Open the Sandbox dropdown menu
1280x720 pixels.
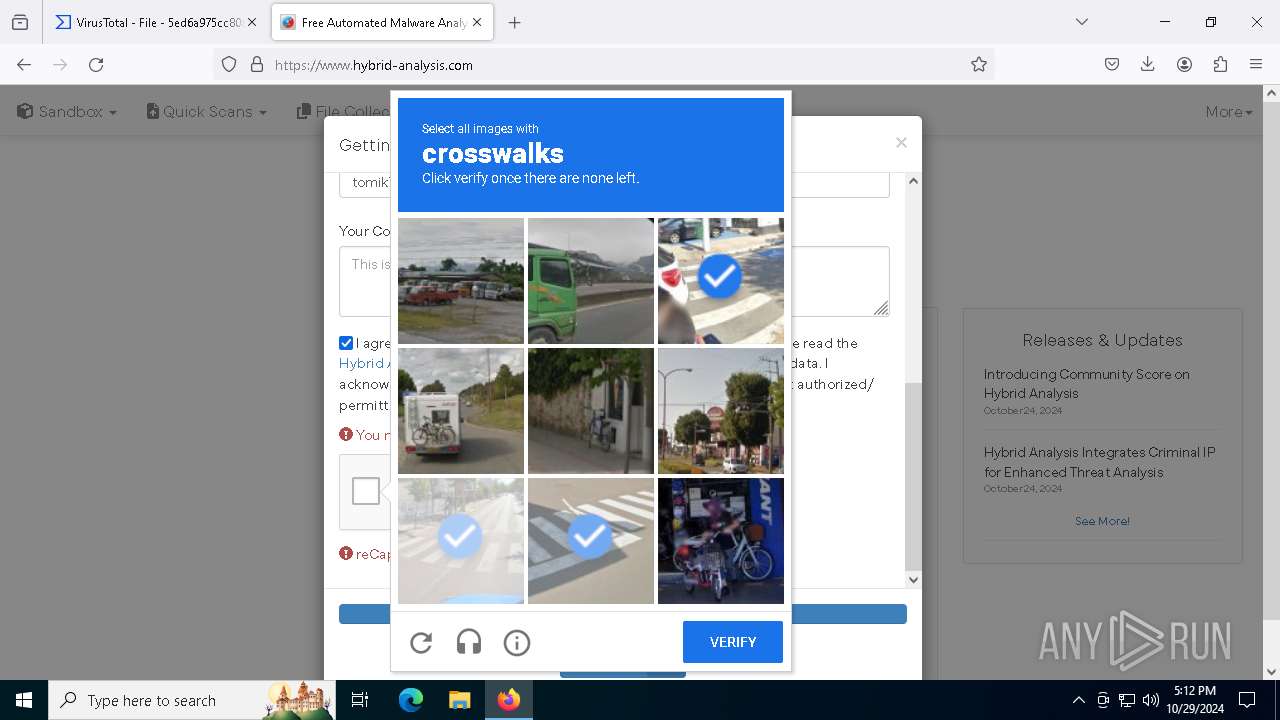67,112
